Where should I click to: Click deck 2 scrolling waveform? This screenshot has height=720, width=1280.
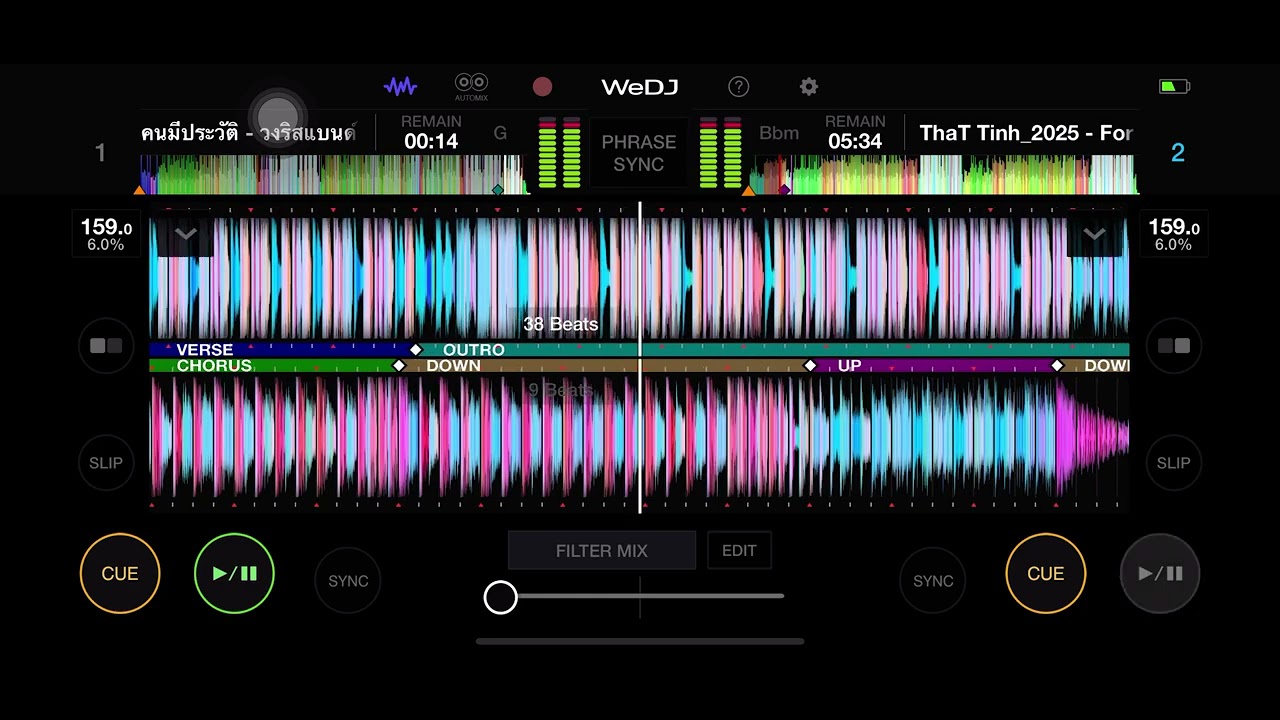(x=640, y=436)
